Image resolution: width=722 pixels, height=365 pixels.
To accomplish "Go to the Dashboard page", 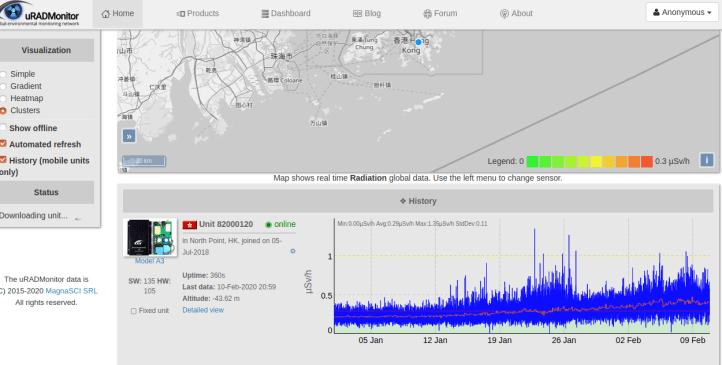I will click(285, 13).
